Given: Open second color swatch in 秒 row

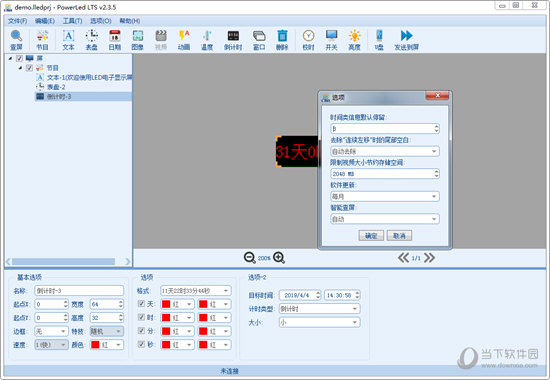Looking at the screenshot, I should click(214, 345).
